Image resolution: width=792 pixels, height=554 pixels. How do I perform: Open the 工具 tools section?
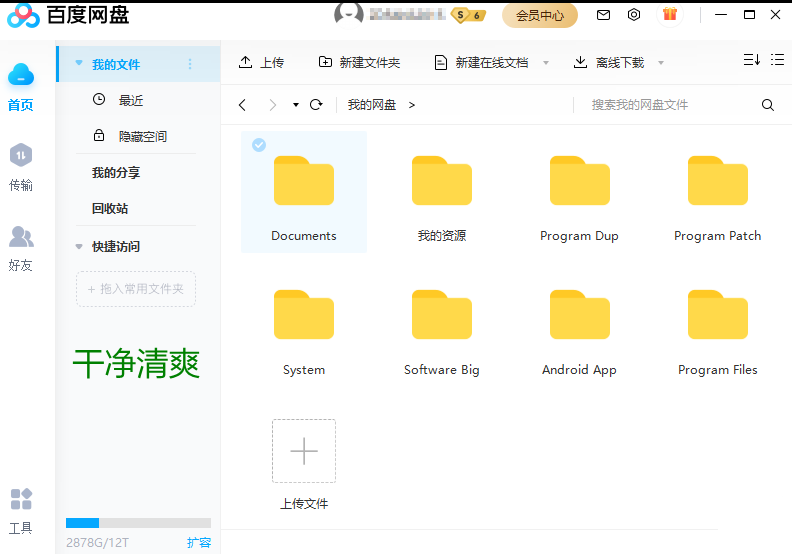pyautogui.click(x=21, y=511)
